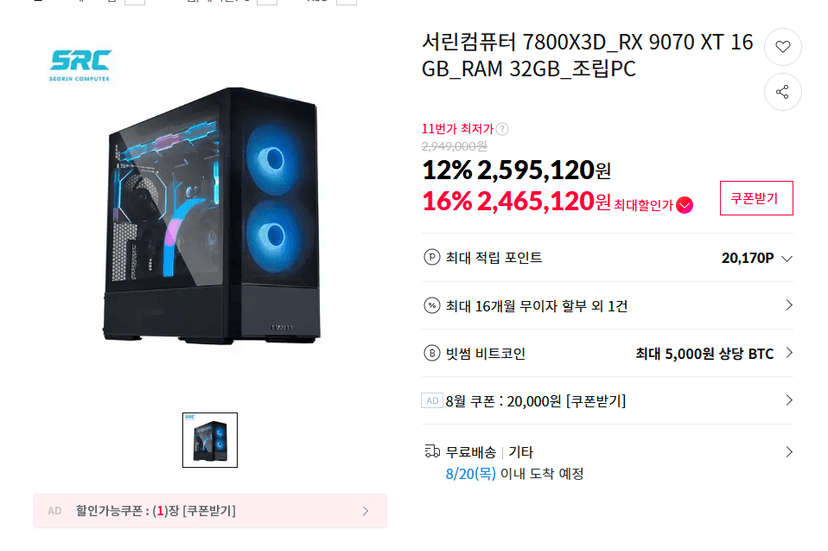Click the delivery truck icon

(x=432, y=451)
